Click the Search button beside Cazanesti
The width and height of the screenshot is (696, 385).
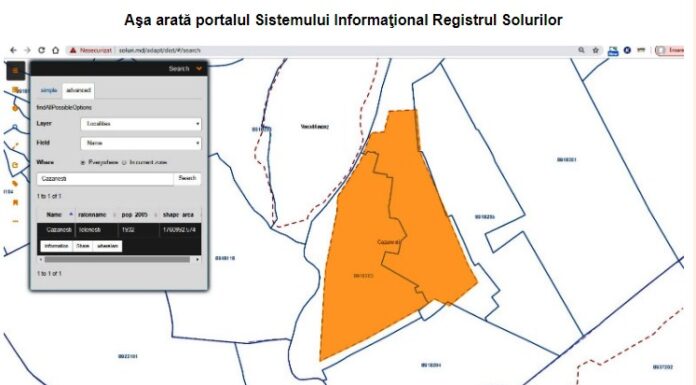pos(187,179)
